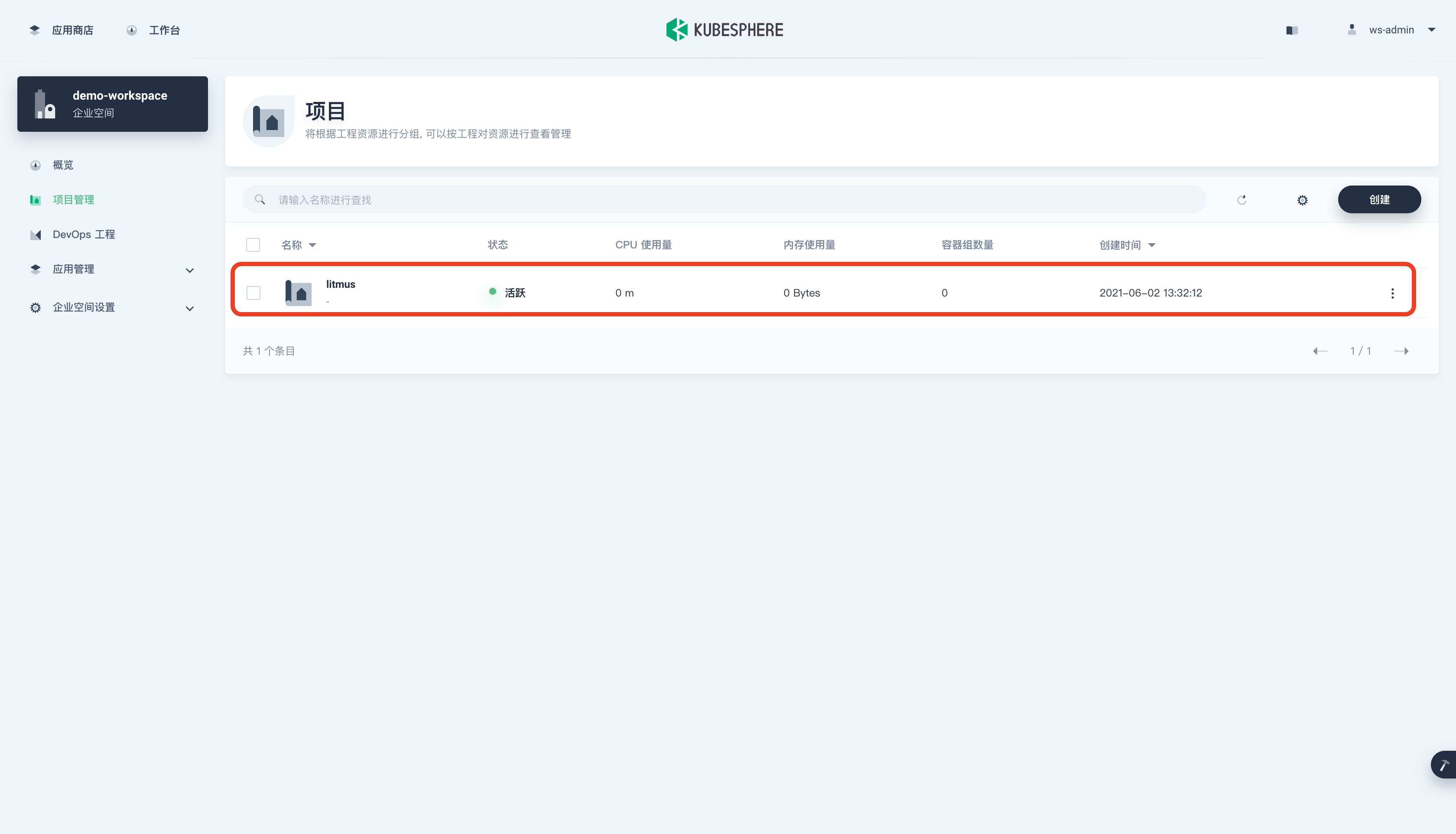Open 概览 in the sidebar
Image resolution: width=1456 pixels, height=834 pixels.
click(x=63, y=165)
